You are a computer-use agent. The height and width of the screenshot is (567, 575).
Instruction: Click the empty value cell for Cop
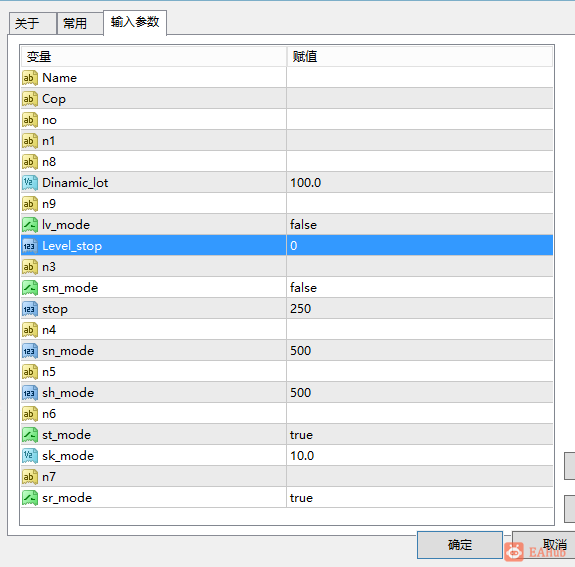pyautogui.click(x=420, y=99)
